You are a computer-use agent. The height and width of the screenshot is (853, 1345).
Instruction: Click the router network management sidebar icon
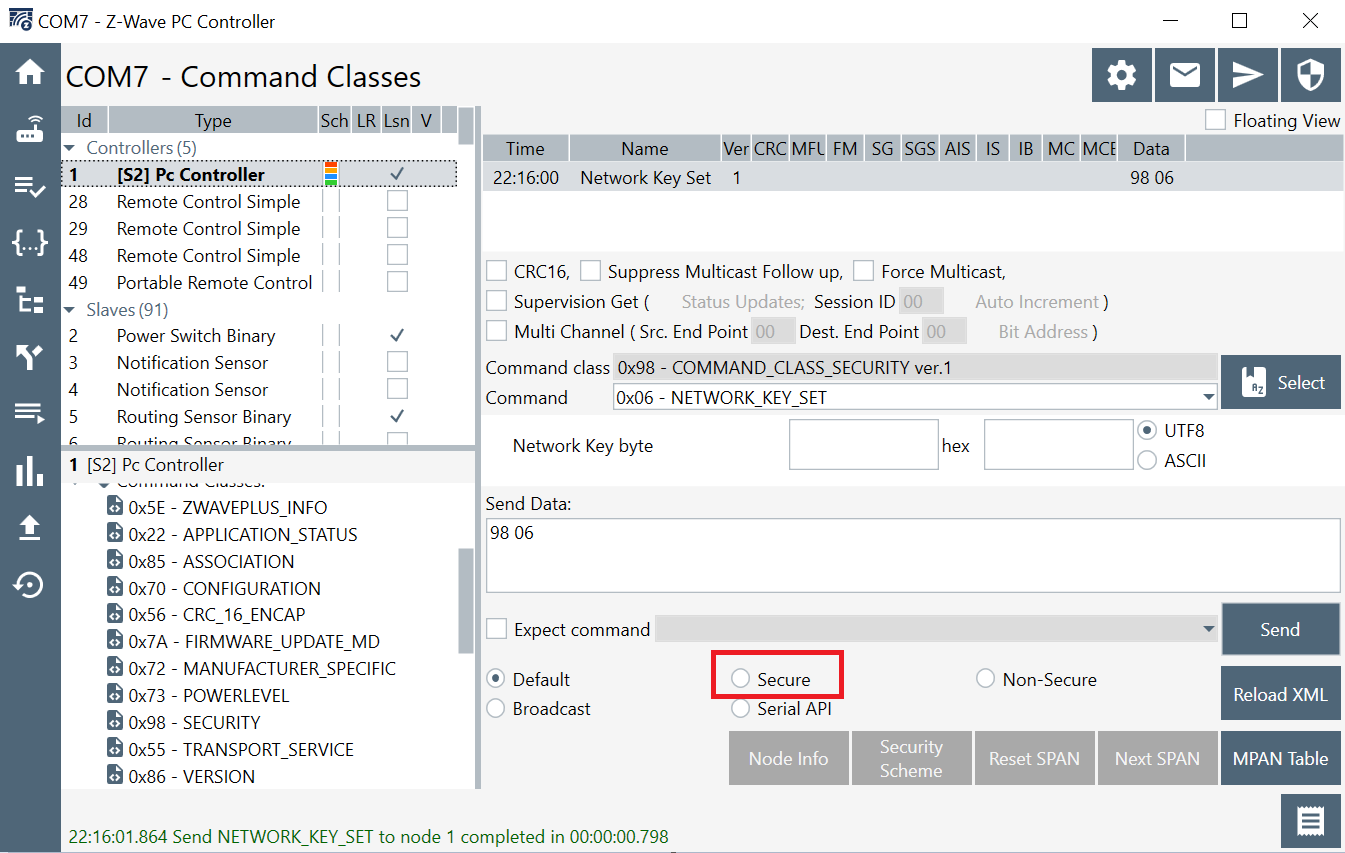[x=30, y=130]
